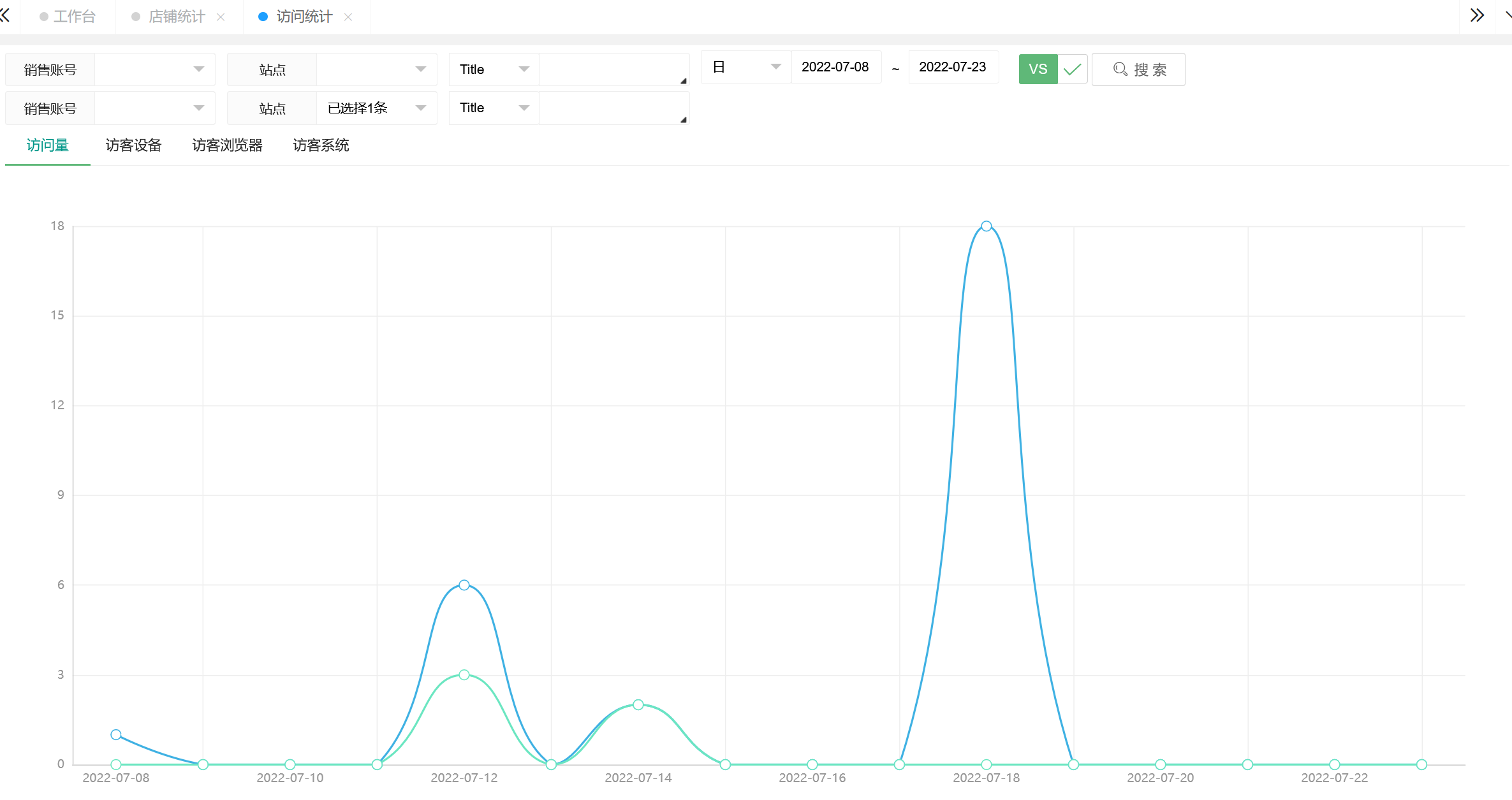Open second row 销售账号 dropdown
The height and width of the screenshot is (800, 1512).
pos(155,108)
